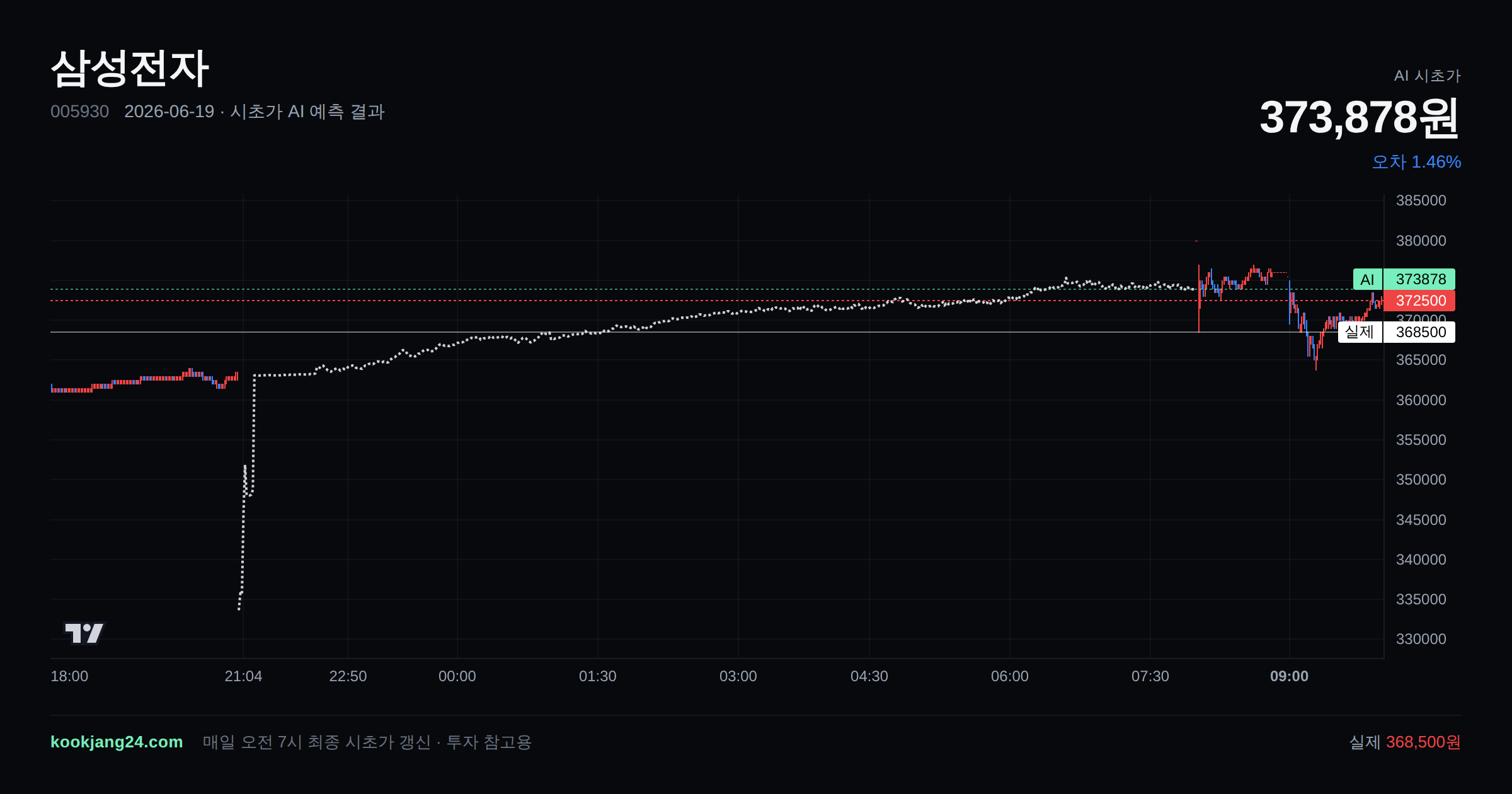
Task: Click the 오차 1.46% error value
Action: [x=1416, y=162]
